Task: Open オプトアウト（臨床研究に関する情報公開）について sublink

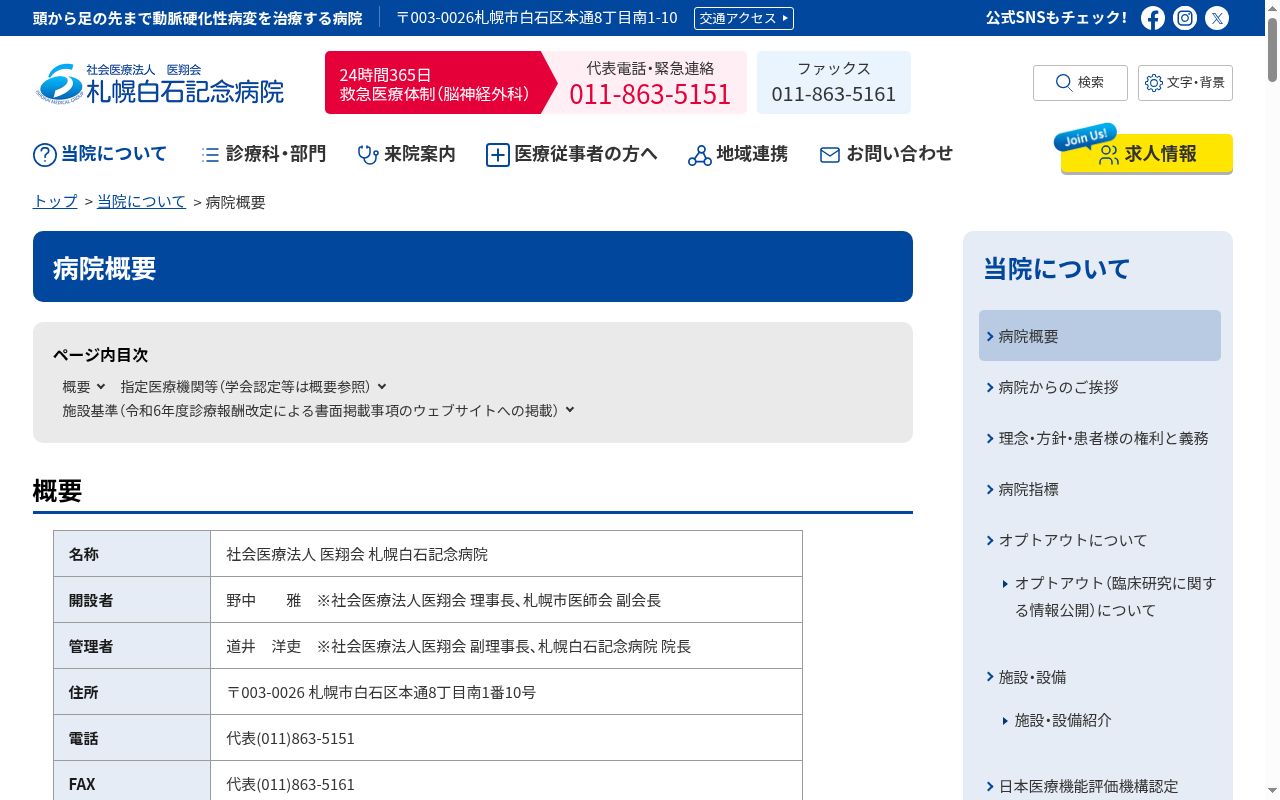Action: tap(1115, 596)
